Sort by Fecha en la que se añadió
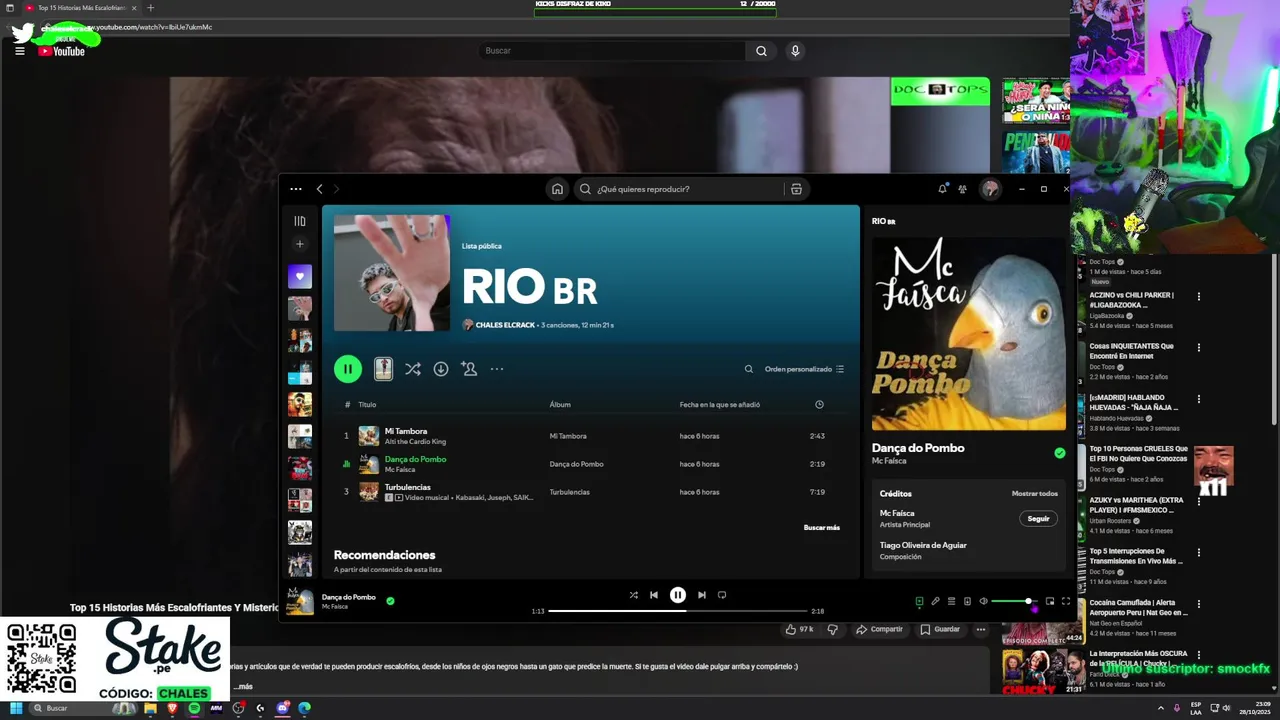Image resolution: width=1280 pixels, height=720 pixels. coord(720,405)
